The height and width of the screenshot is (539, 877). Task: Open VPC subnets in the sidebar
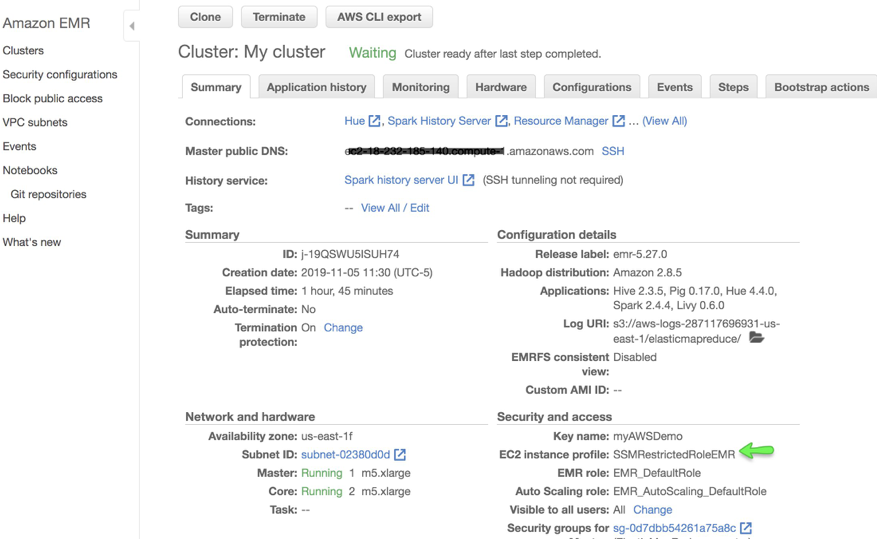point(35,122)
